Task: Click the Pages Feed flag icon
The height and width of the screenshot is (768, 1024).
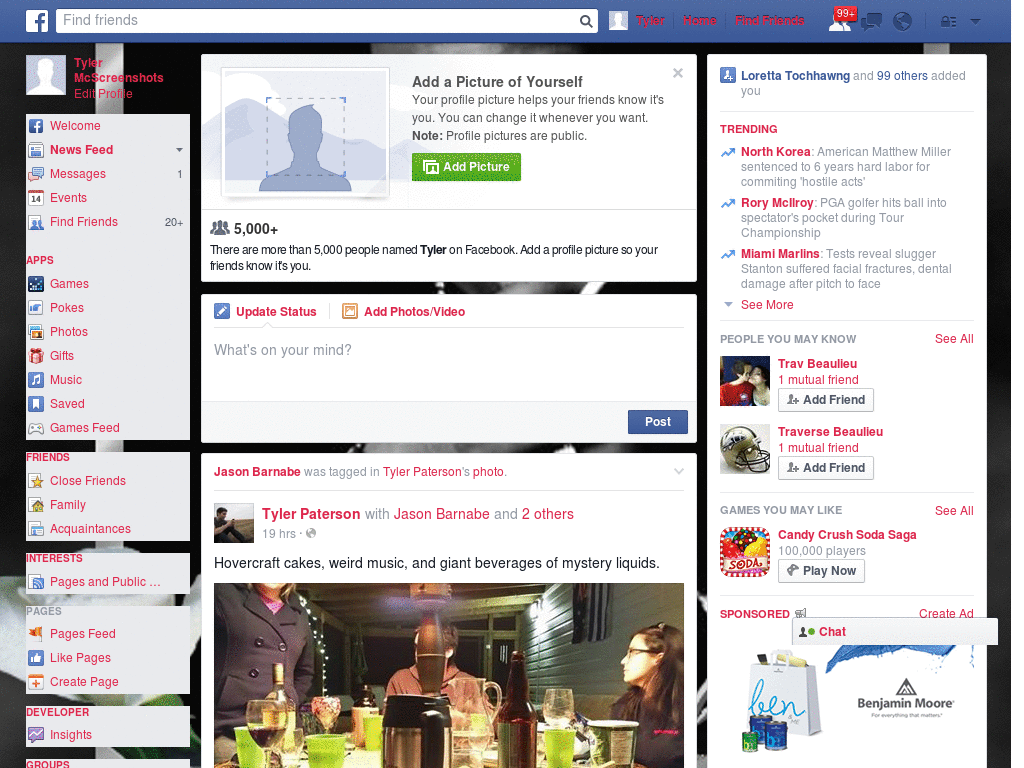Action: click(36, 633)
